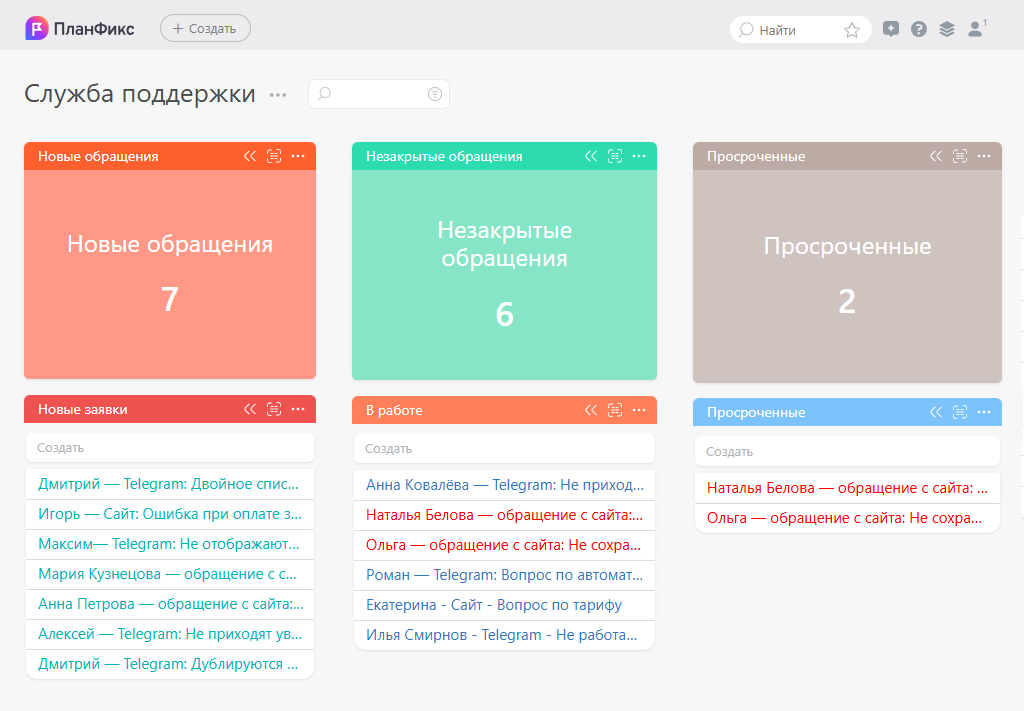The width and height of the screenshot is (1024, 711).
Task: Open task Анна Петрова — обращение с сайта
Action: (170, 604)
